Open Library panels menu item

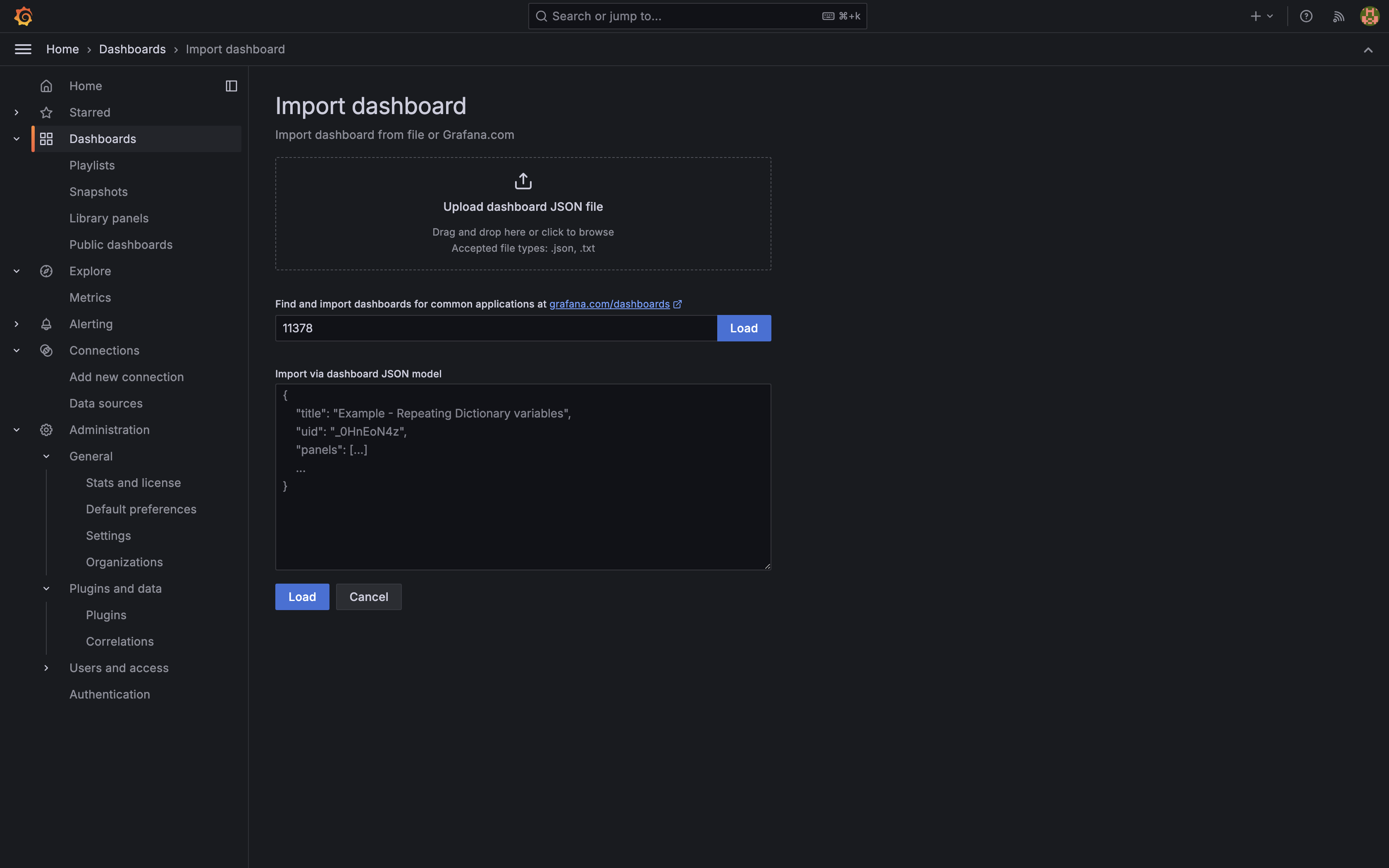109,218
